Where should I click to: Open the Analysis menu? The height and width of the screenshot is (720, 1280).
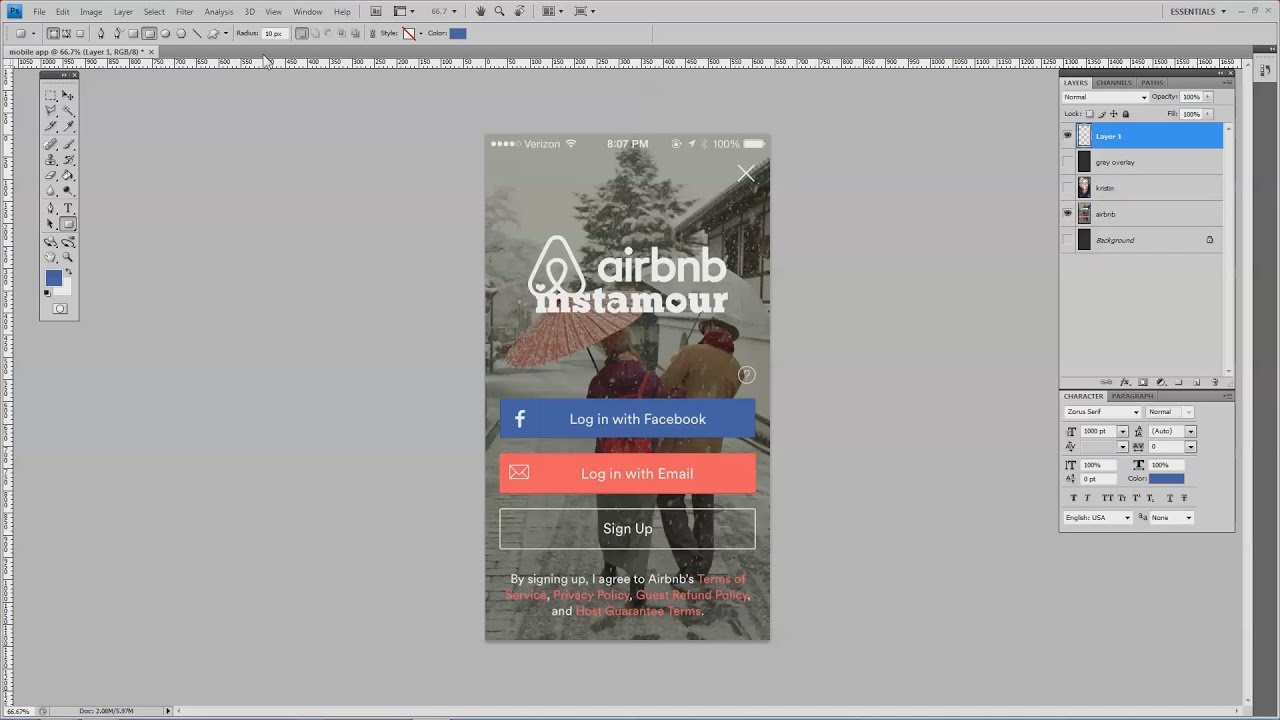click(x=219, y=12)
